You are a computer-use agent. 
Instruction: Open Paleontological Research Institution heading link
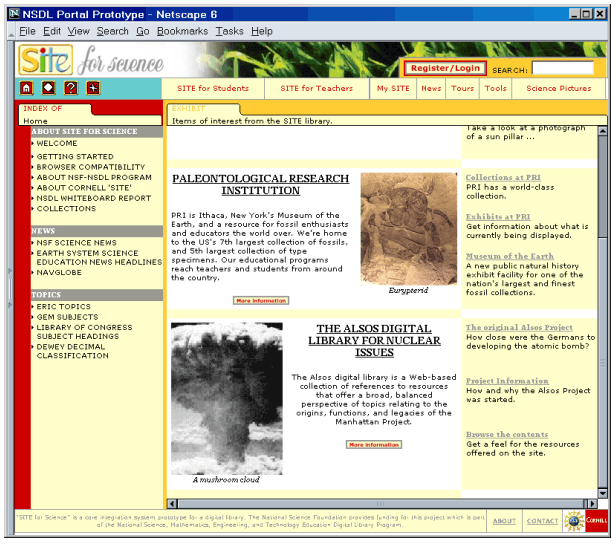pyautogui.click(x=260, y=184)
